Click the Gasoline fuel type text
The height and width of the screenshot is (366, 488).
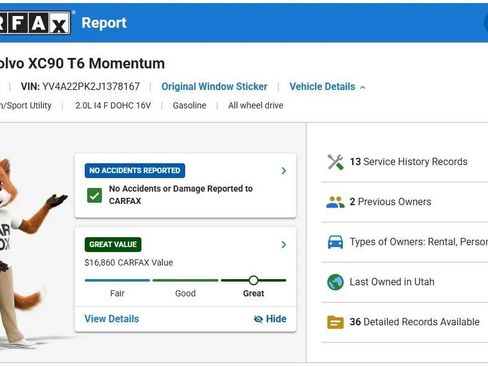[x=189, y=106]
